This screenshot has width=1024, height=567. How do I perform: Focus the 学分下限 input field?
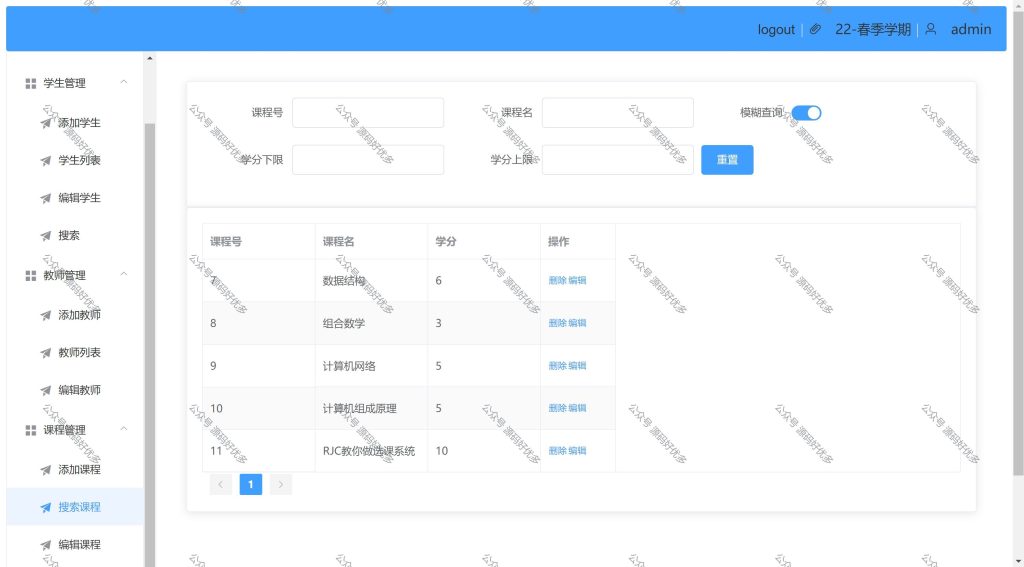click(368, 160)
